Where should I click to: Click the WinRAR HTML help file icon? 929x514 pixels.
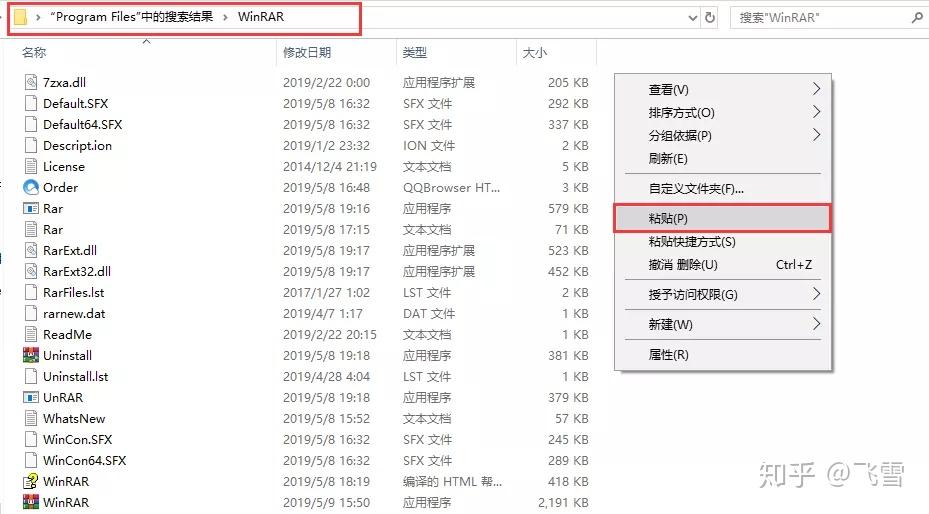tap(31, 481)
